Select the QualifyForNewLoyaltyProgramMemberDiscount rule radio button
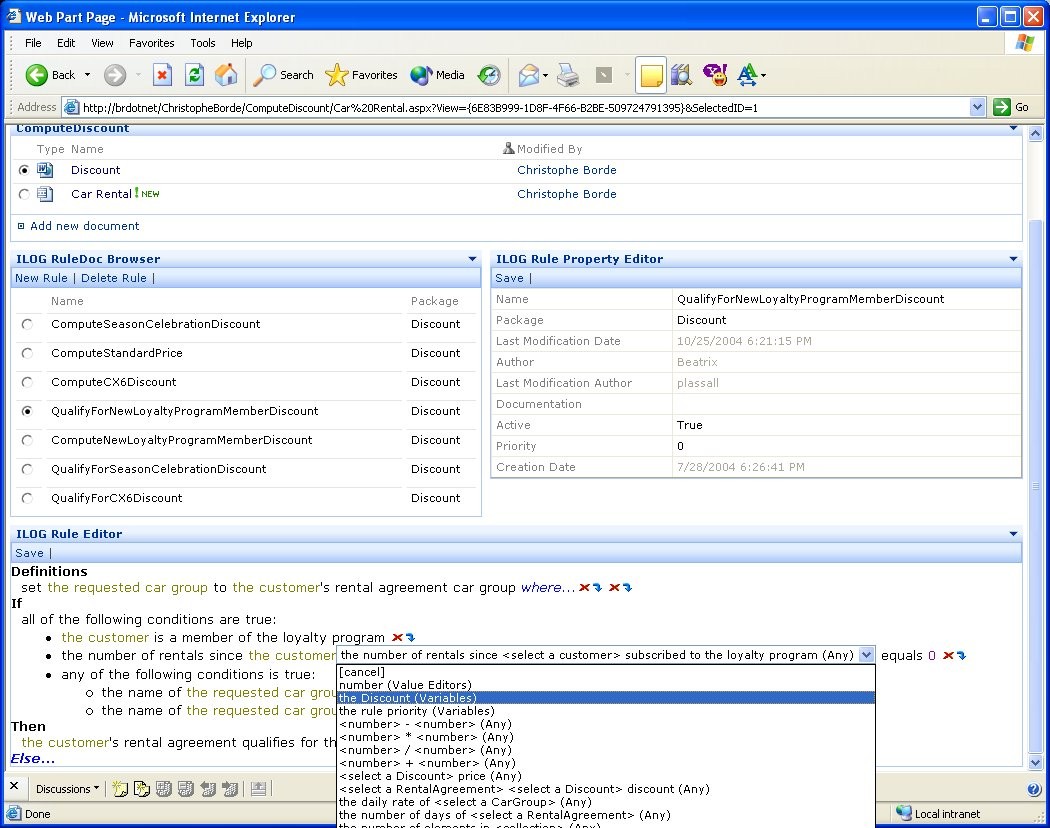The width and height of the screenshot is (1050, 828). point(27,411)
